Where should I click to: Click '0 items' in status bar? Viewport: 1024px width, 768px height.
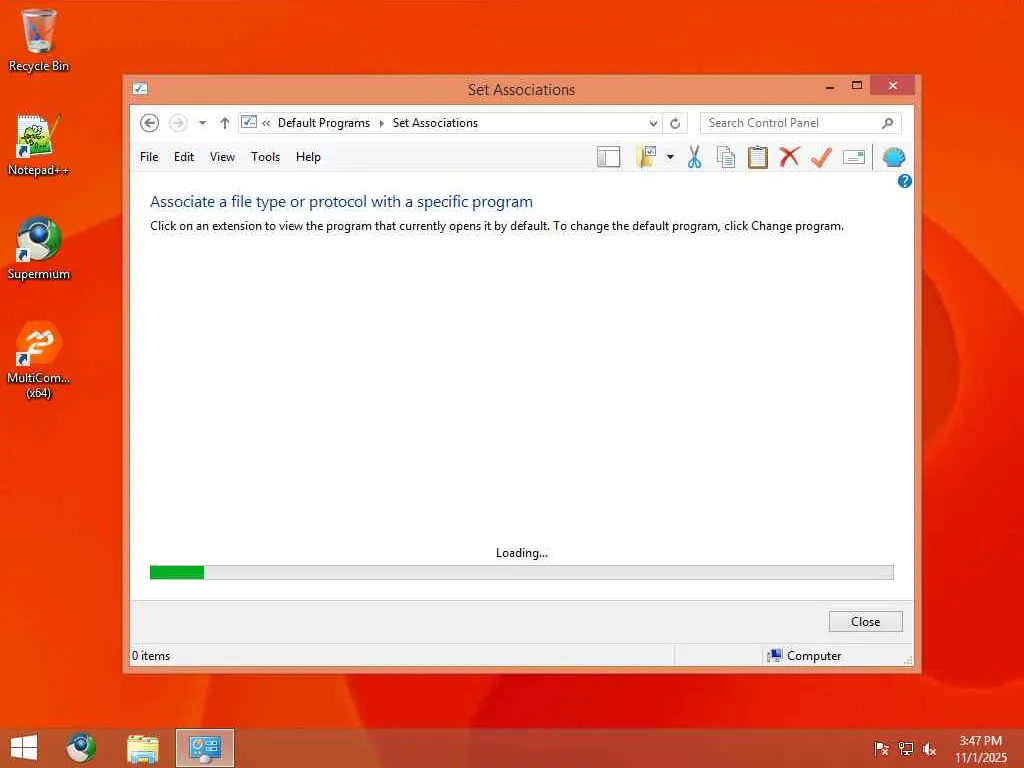pyautogui.click(x=151, y=656)
